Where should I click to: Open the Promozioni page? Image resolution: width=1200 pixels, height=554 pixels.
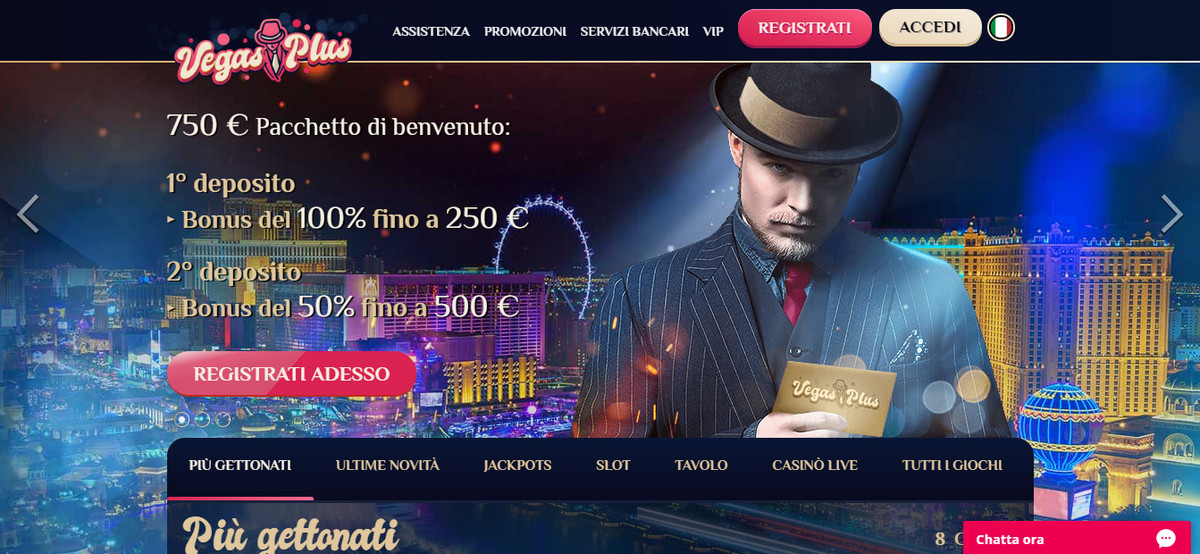[x=525, y=31]
